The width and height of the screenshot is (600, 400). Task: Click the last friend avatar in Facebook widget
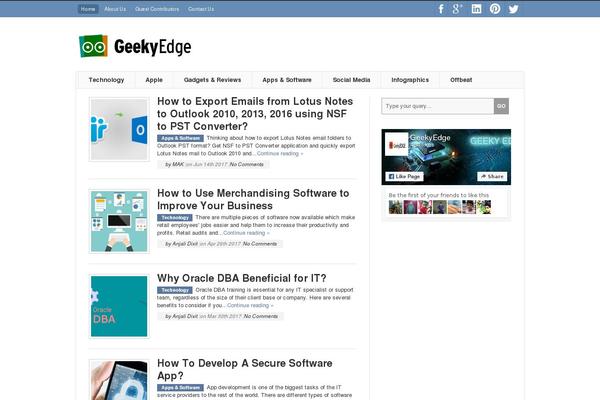click(x=484, y=207)
